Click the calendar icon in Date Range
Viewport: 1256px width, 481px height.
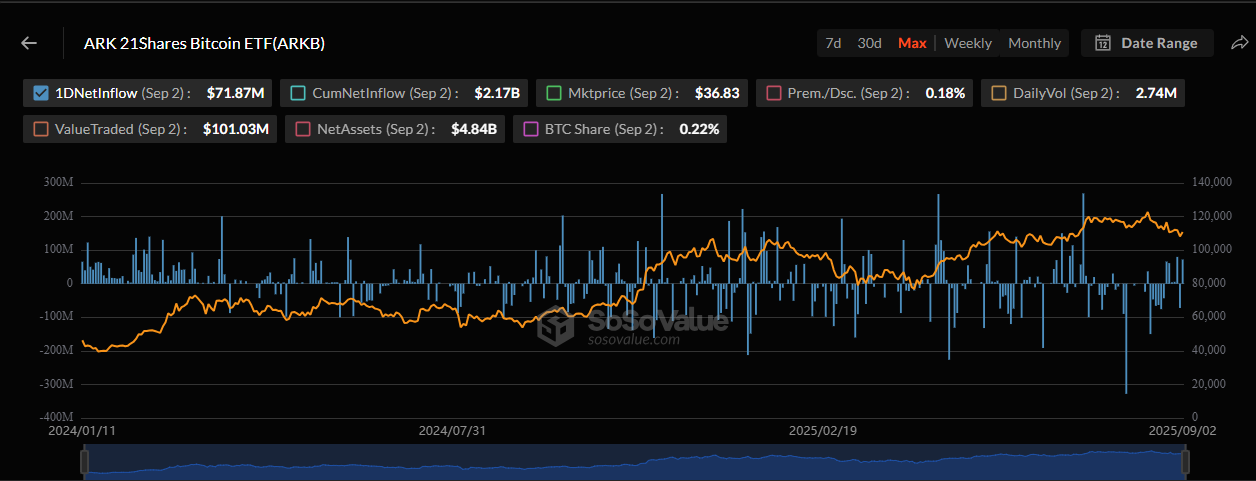click(x=1103, y=43)
